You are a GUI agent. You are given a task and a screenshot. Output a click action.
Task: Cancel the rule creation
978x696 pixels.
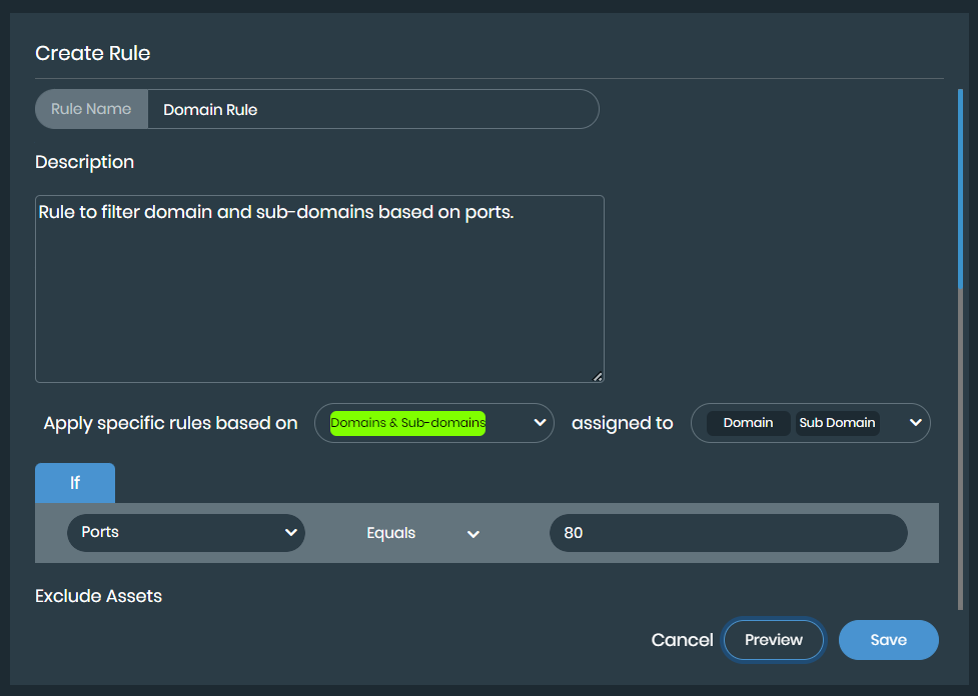[x=682, y=640]
